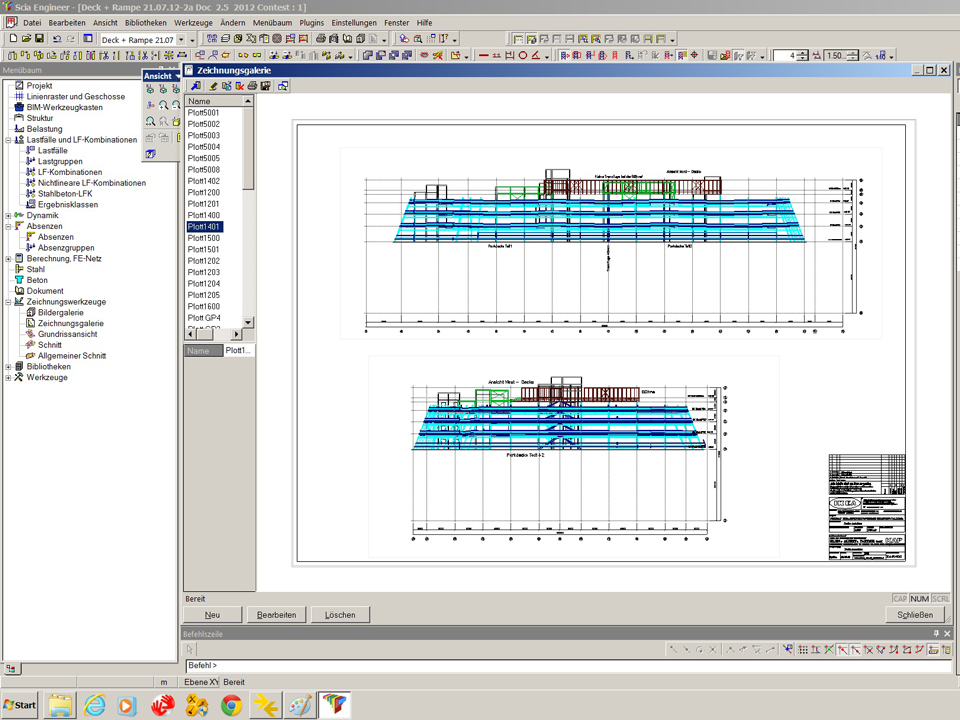Open the Bibliotheken menu
This screenshot has width=960, height=720.
pyautogui.click(x=146, y=22)
